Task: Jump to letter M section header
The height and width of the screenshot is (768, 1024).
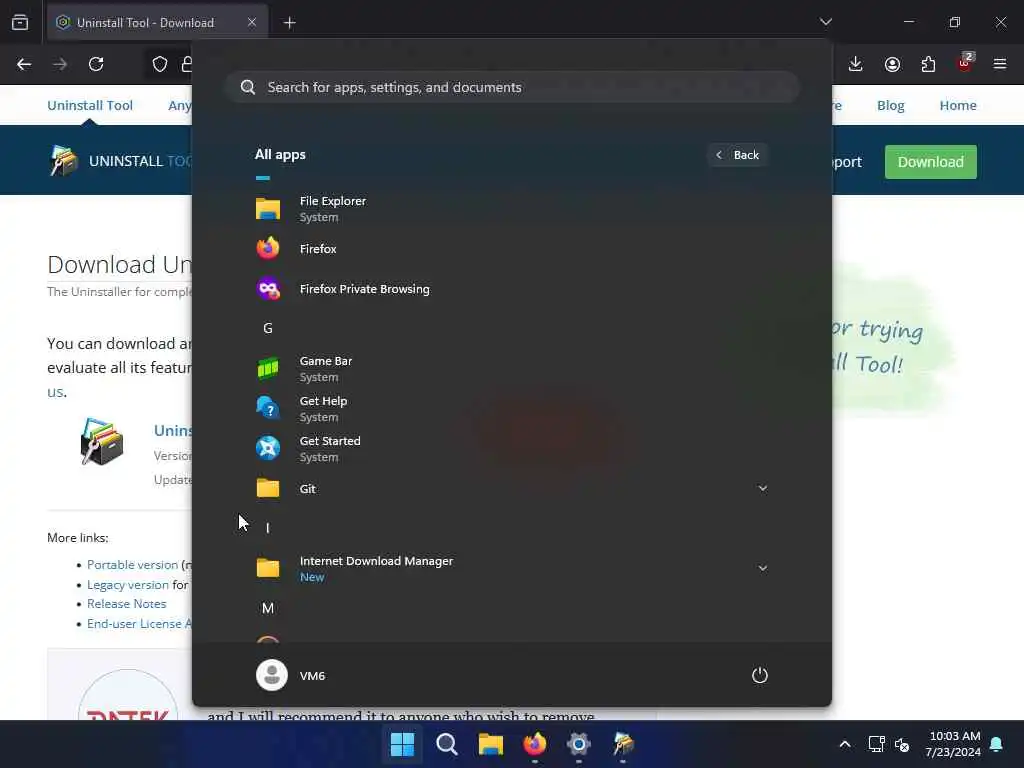Action: [268, 608]
